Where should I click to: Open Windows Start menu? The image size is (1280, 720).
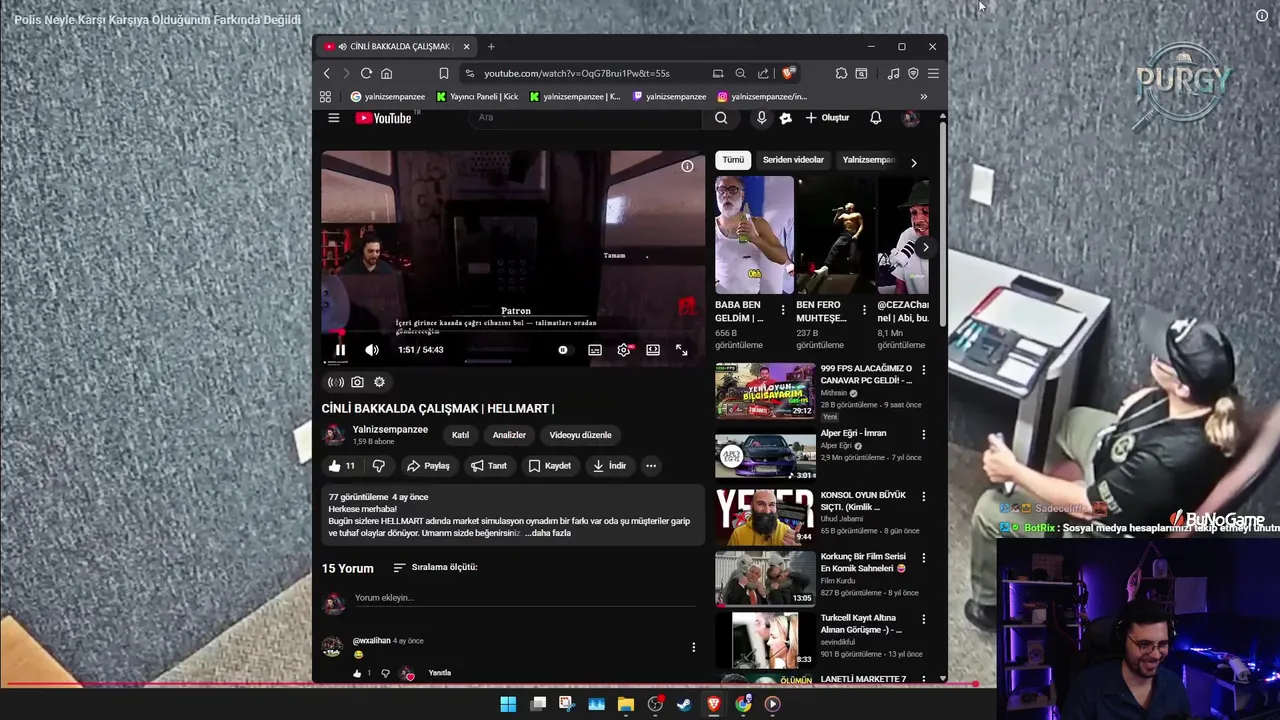coord(508,704)
